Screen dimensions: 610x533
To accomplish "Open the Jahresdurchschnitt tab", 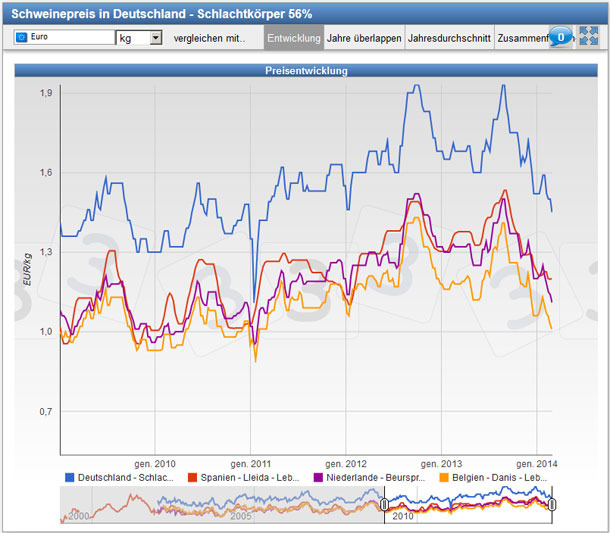I will click(449, 38).
